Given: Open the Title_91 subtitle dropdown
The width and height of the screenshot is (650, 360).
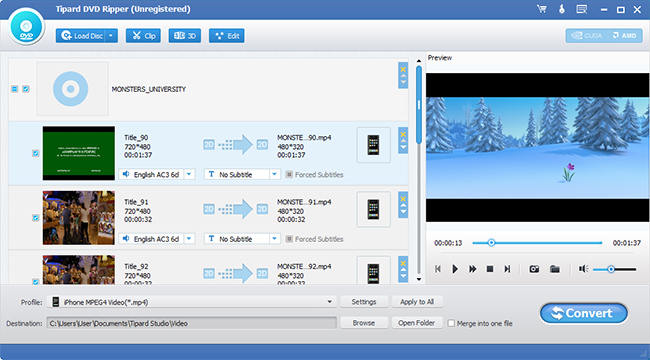Looking at the screenshot, I should 274,239.
